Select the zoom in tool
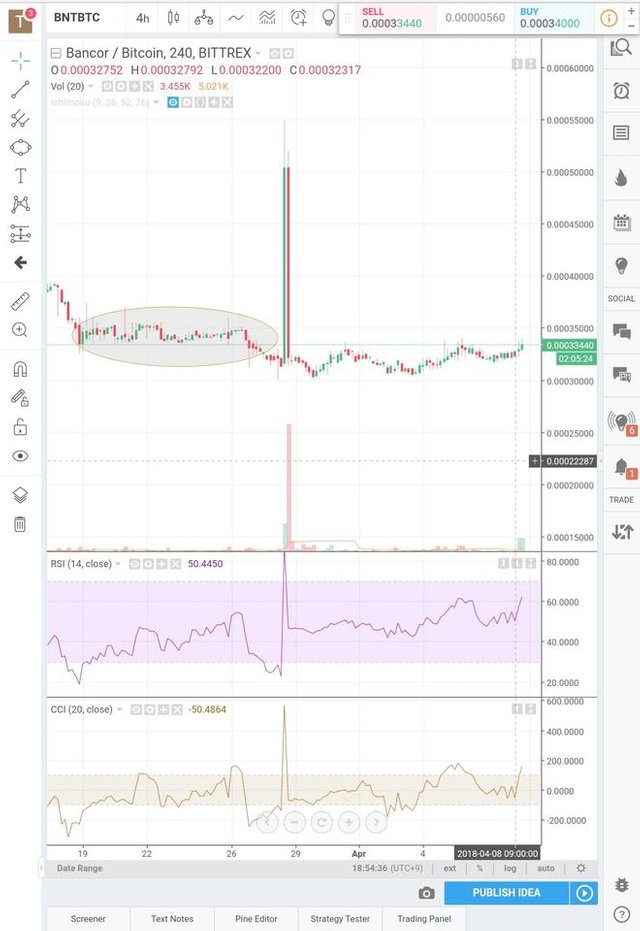The width and height of the screenshot is (640, 931). (x=20, y=330)
